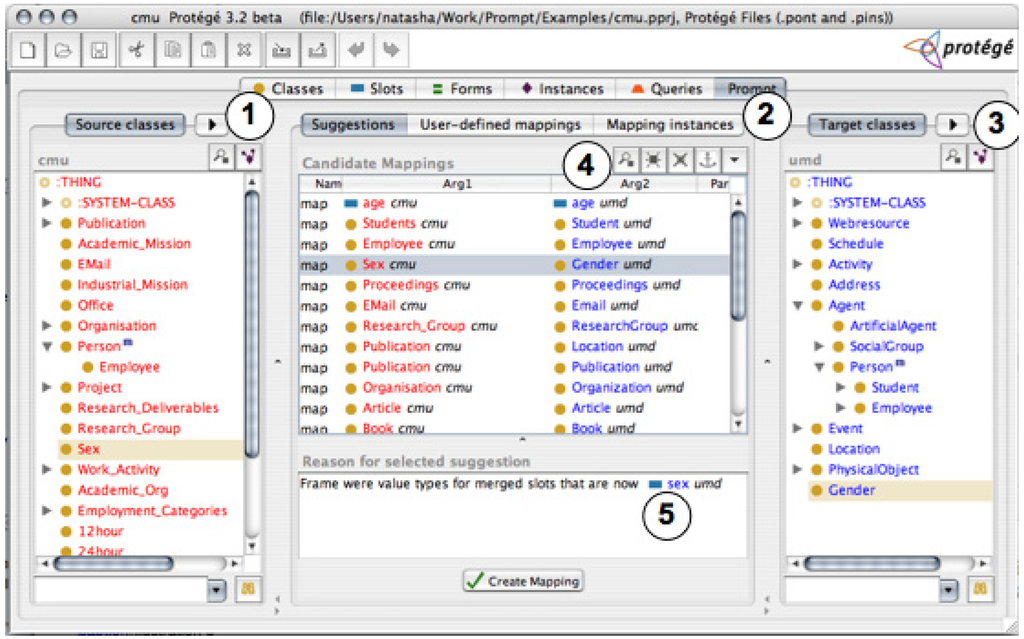Click arrow button next to Target classes
This screenshot has height=639, width=1024.
(x=952, y=125)
